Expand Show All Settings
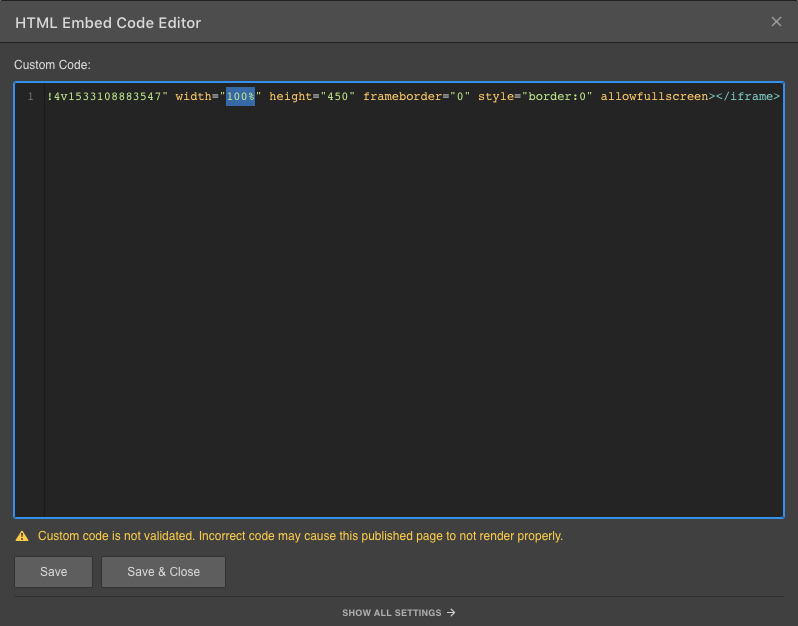 (391, 613)
